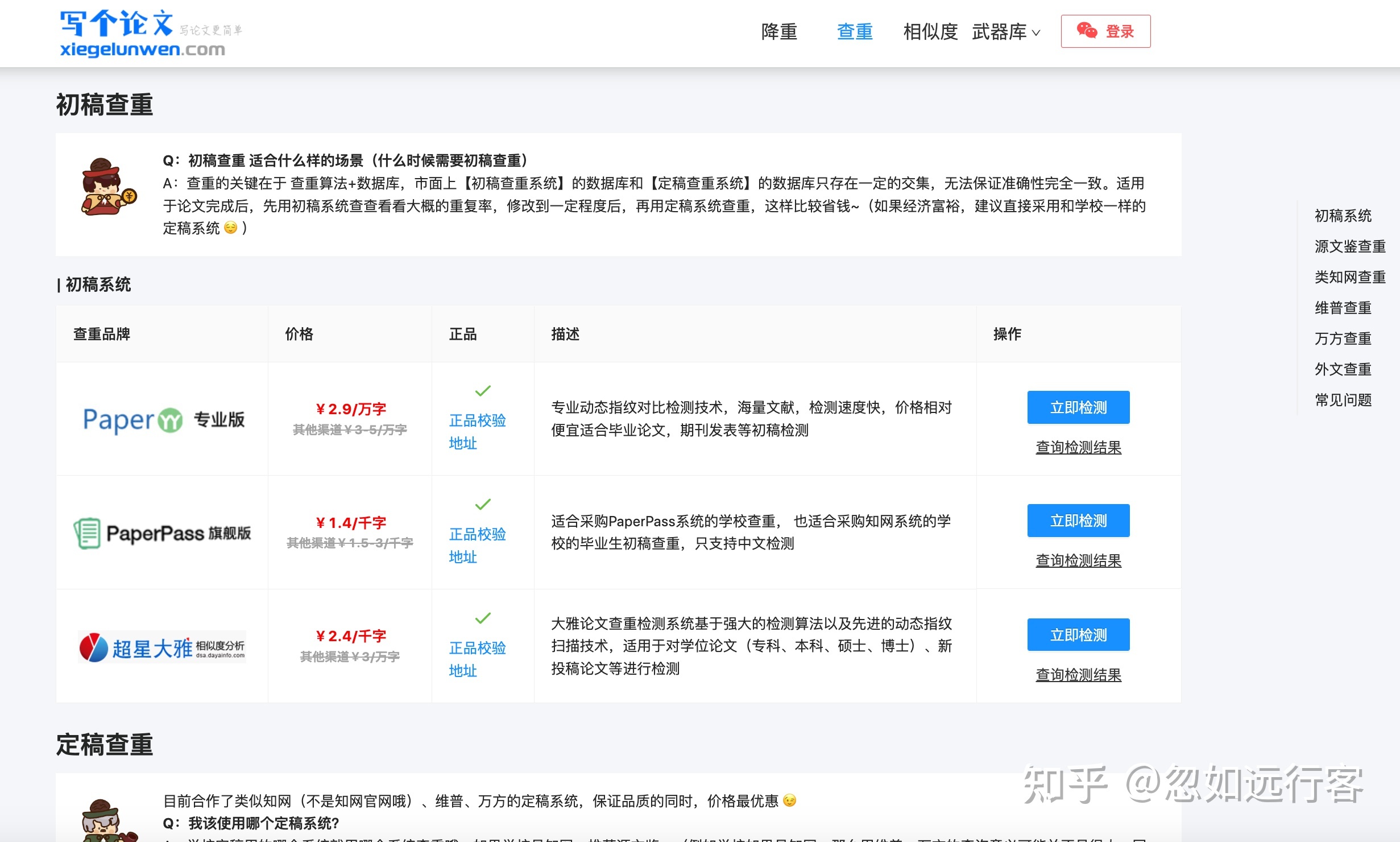
Task: Jump to 类知网查重 in side navigation
Action: pyautogui.click(x=1349, y=277)
